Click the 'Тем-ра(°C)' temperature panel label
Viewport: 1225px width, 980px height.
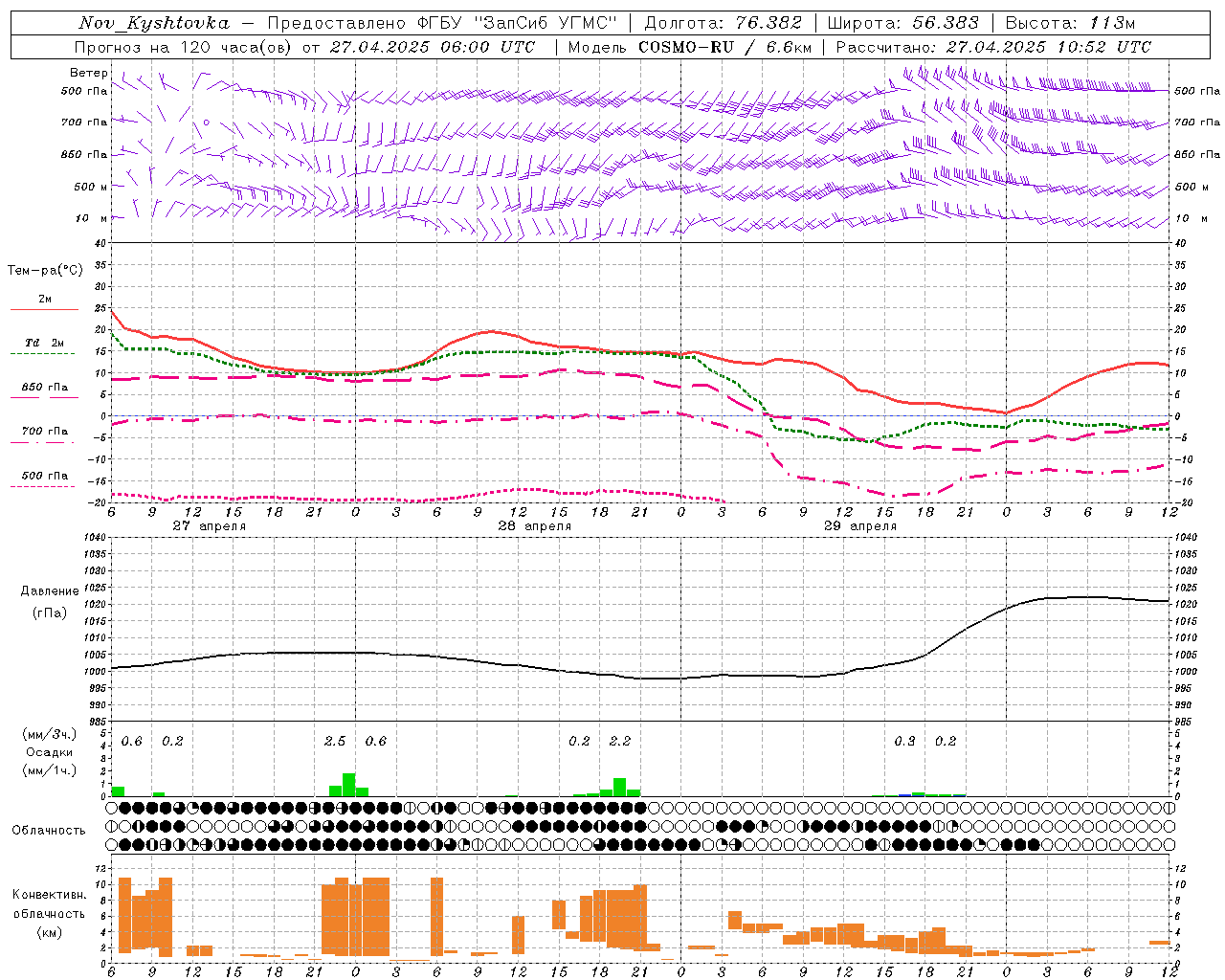(45, 271)
